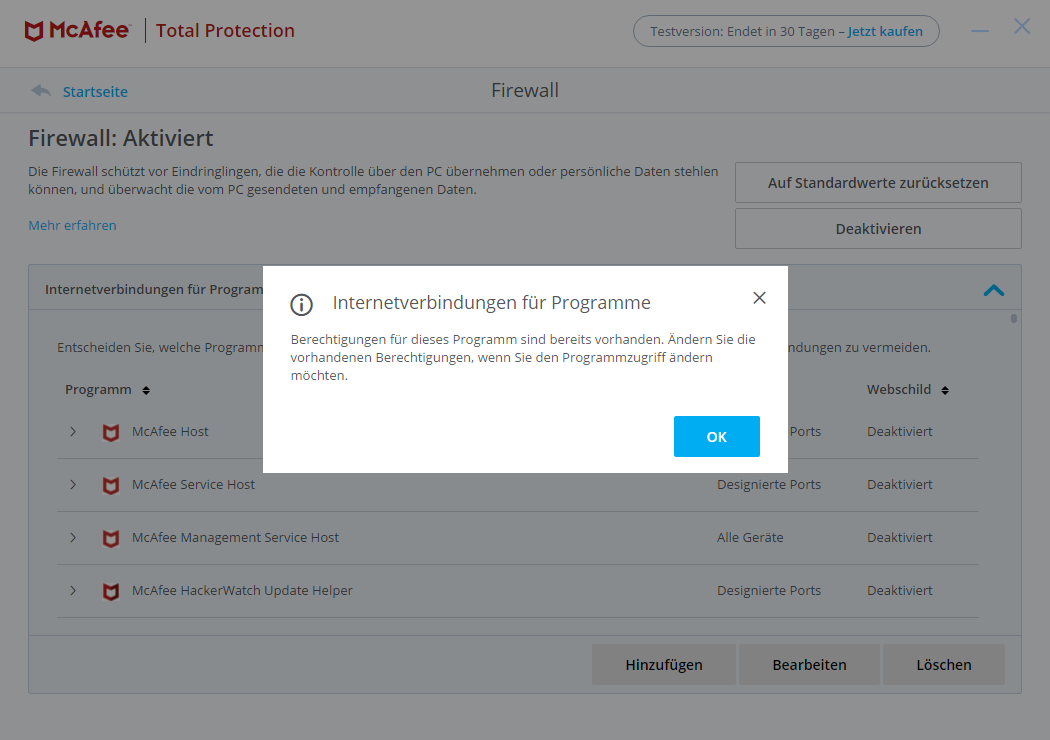Click Alle Geräte cell
The width and height of the screenshot is (1050, 740).
(x=750, y=538)
